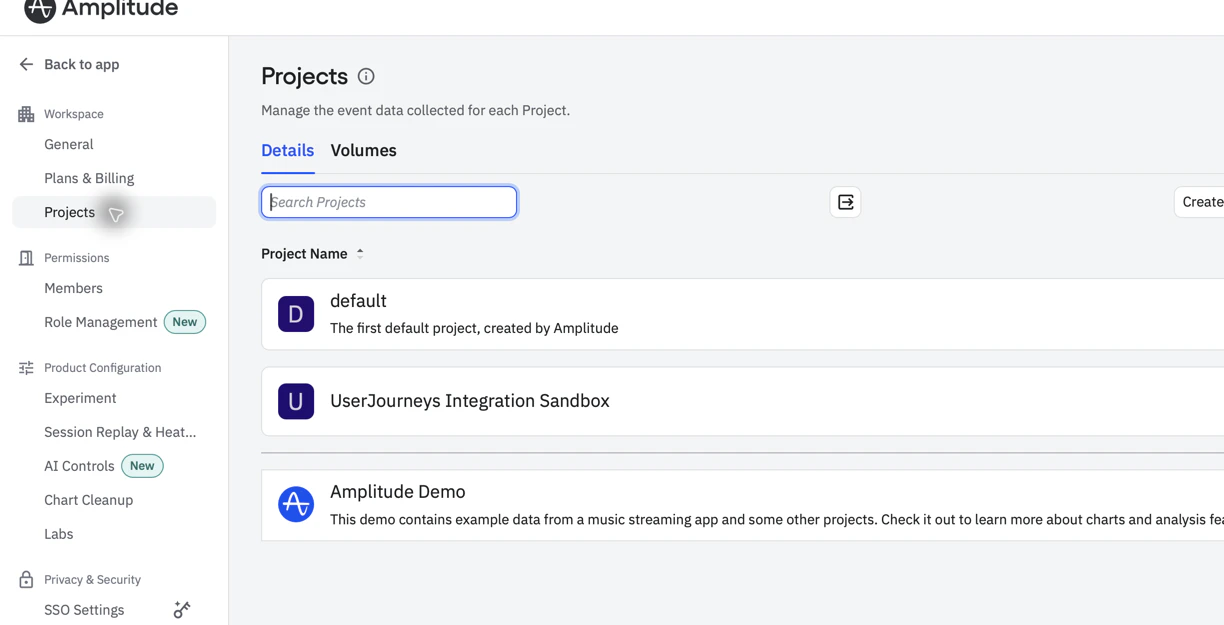Click the Amplitude Demo description text
1224x625 pixels.
click(777, 520)
